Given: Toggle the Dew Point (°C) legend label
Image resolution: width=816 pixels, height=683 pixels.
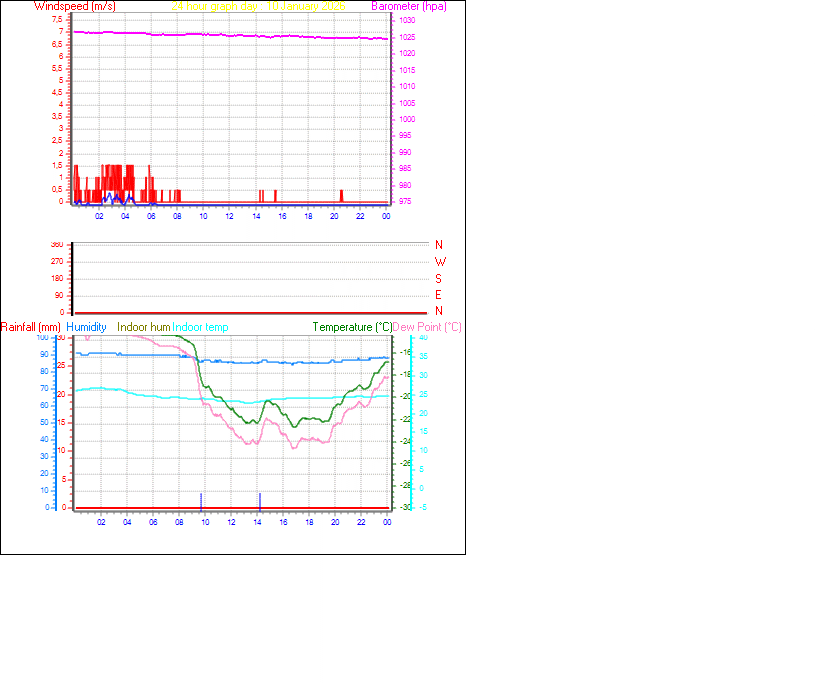Looking at the screenshot, I should (x=425, y=327).
